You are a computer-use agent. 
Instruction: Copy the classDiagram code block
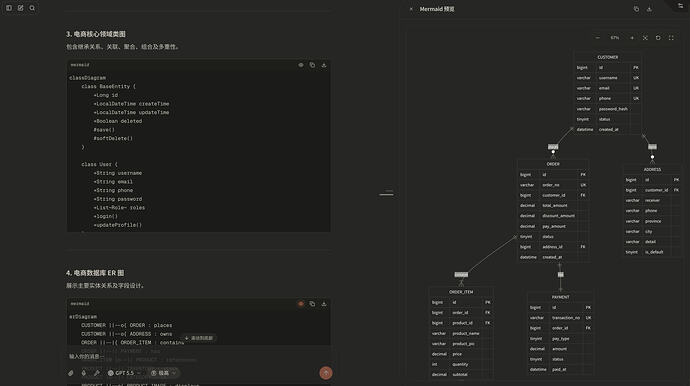pyautogui.click(x=312, y=65)
